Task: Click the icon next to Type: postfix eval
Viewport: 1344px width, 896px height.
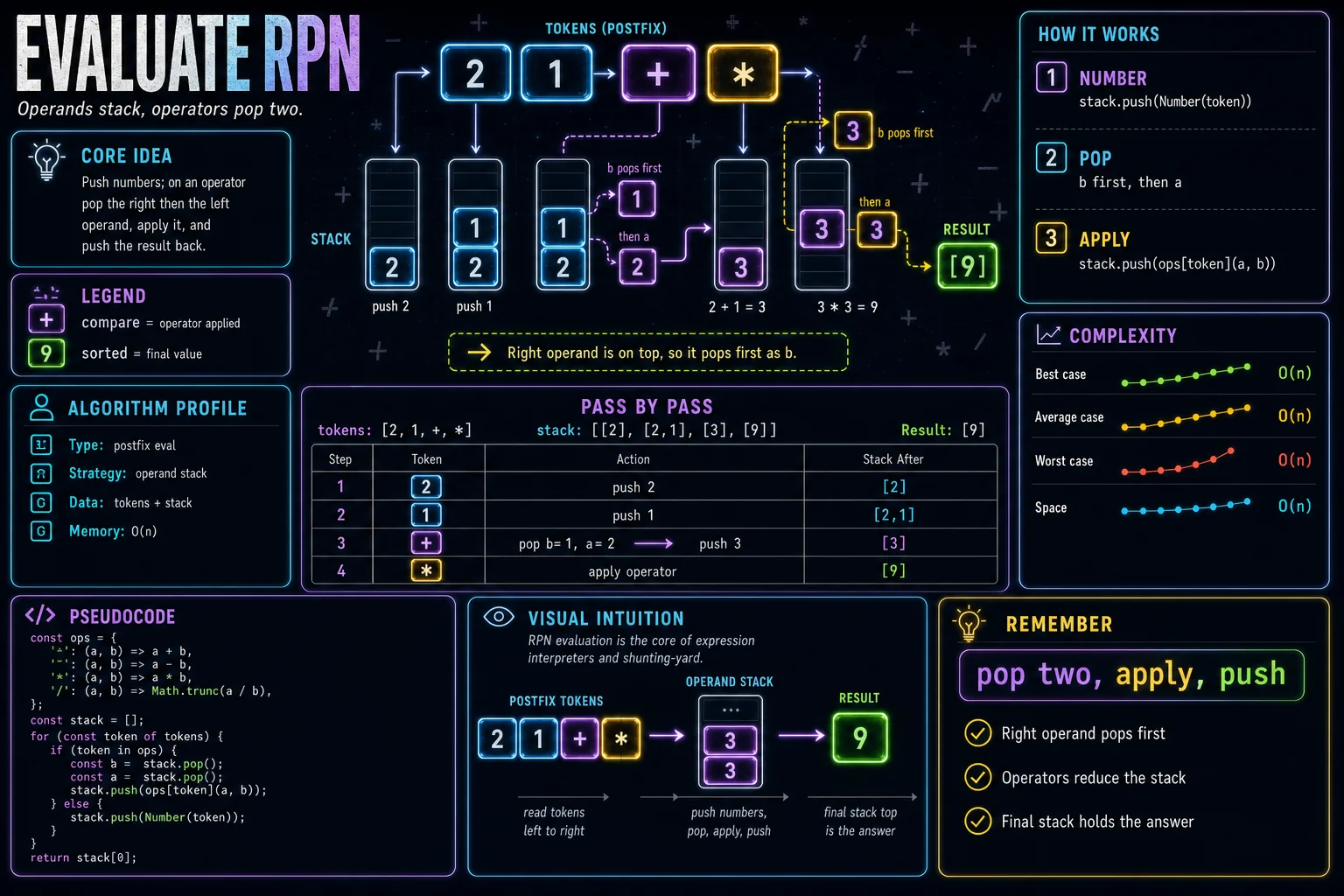Action: click(x=41, y=444)
